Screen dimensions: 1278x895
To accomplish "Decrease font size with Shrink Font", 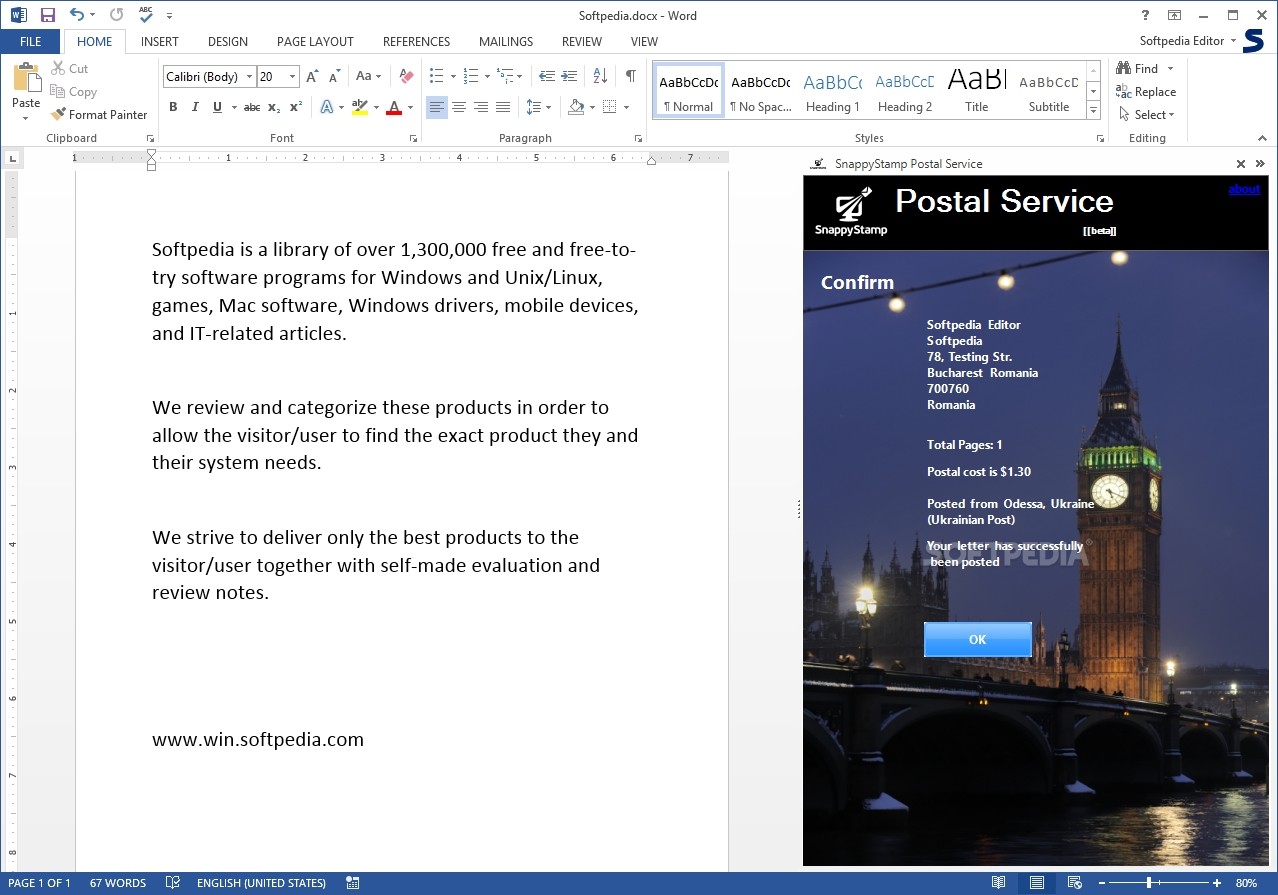I will click(x=334, y=76).
